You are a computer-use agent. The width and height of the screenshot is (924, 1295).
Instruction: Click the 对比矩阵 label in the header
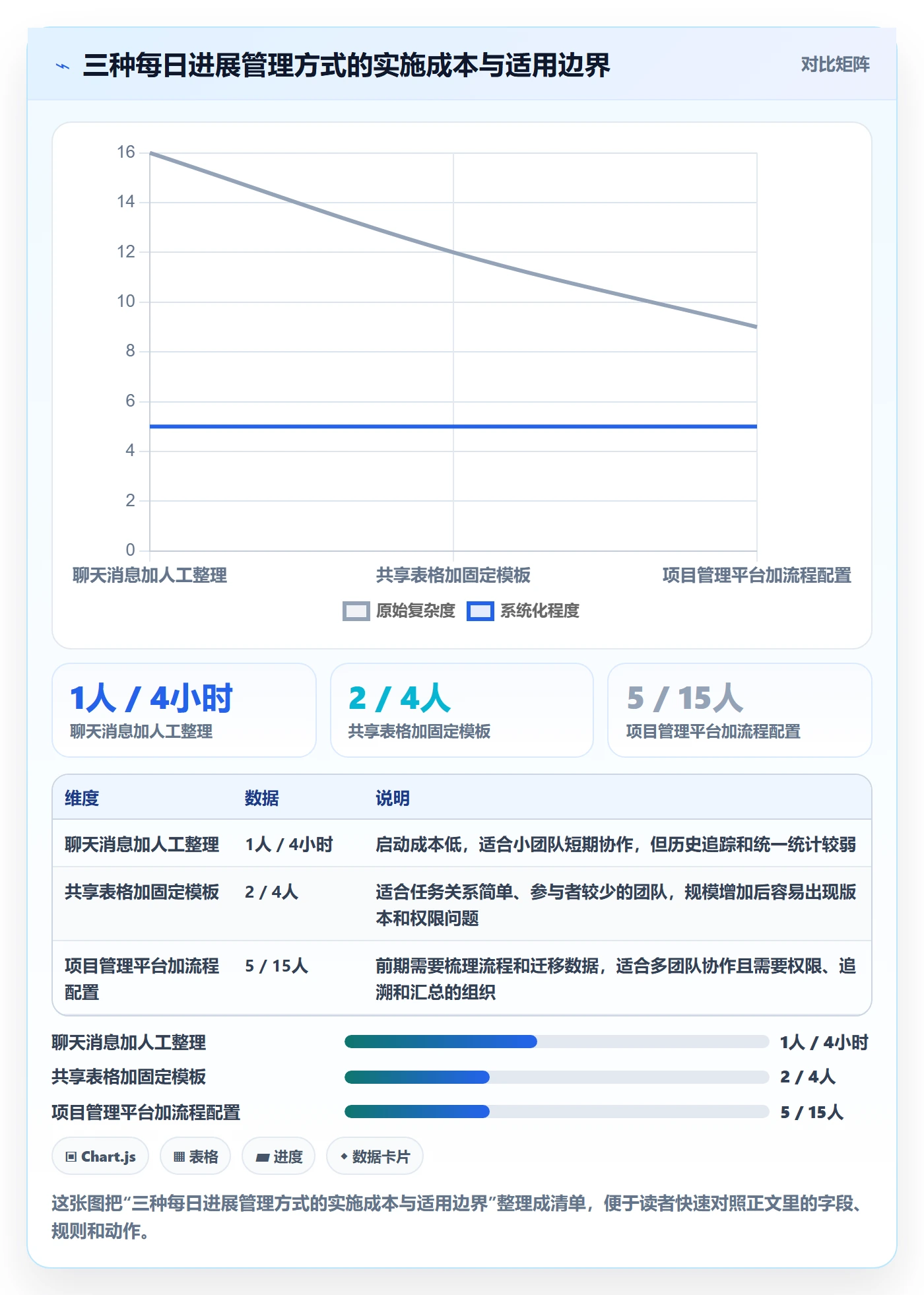(x=835, y=64)
